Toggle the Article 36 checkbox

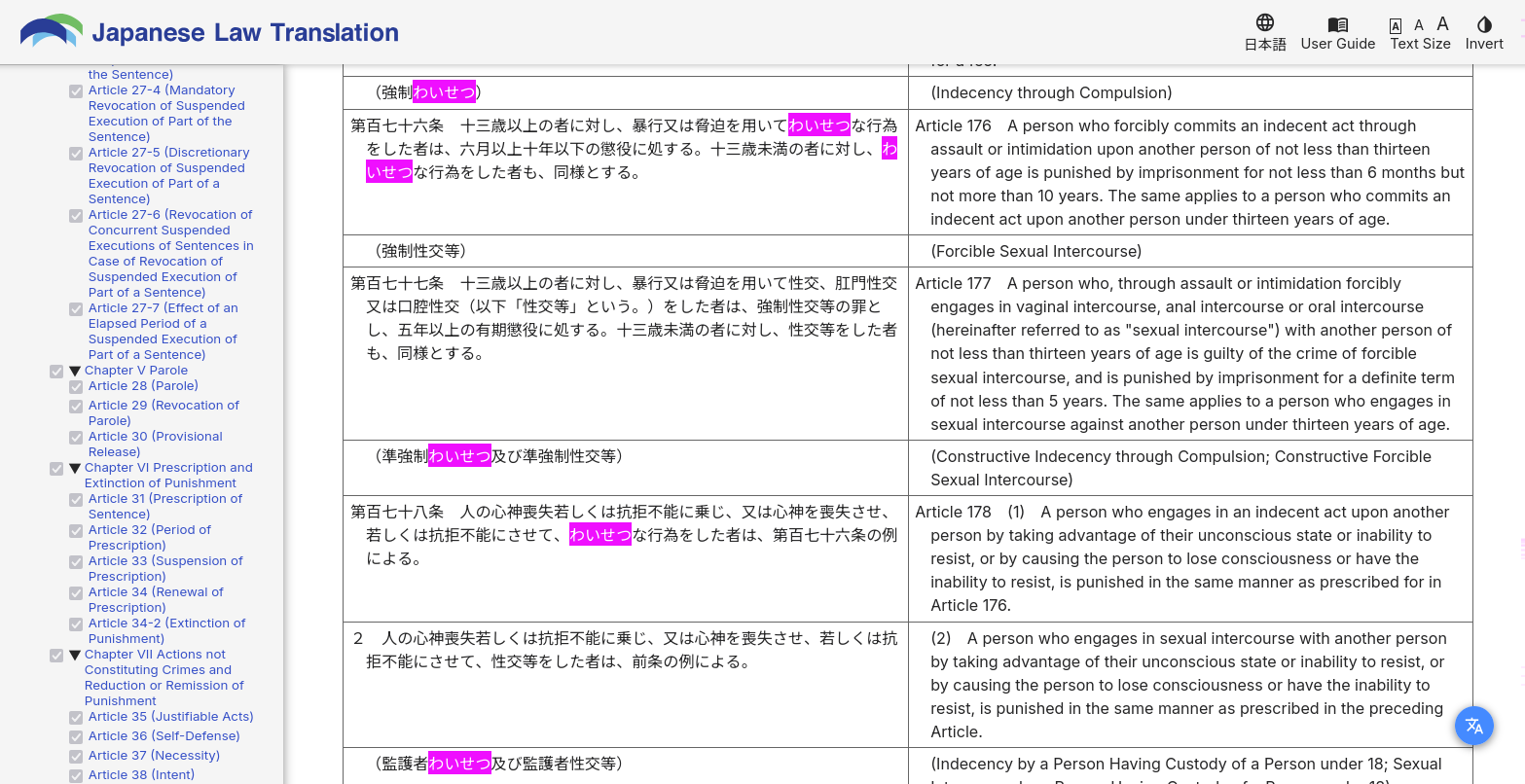tap(76, 737)
